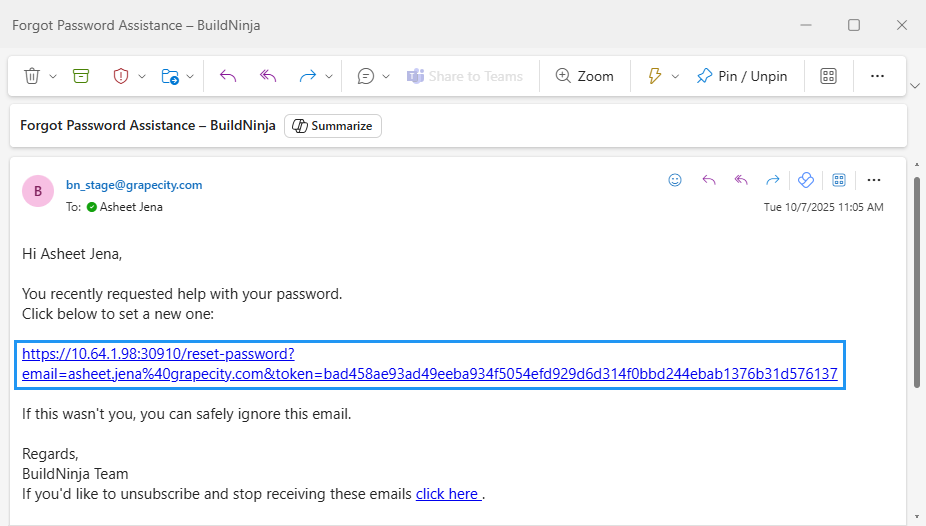Move the email to a folder

[170, 76]
